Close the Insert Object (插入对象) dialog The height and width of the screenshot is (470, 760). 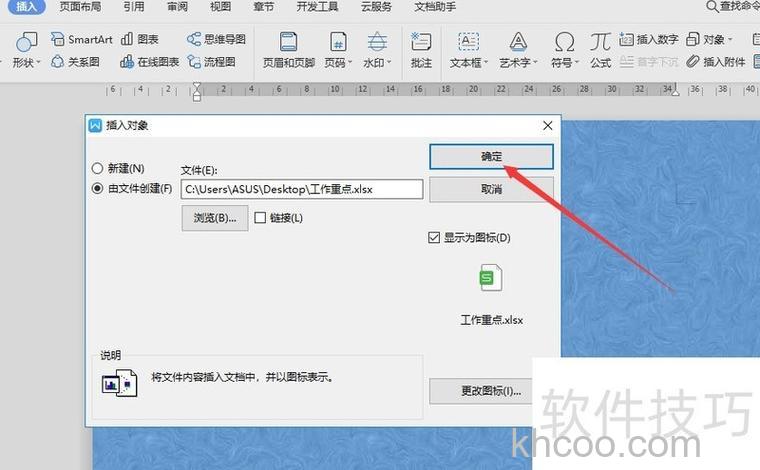click(548, 125)
